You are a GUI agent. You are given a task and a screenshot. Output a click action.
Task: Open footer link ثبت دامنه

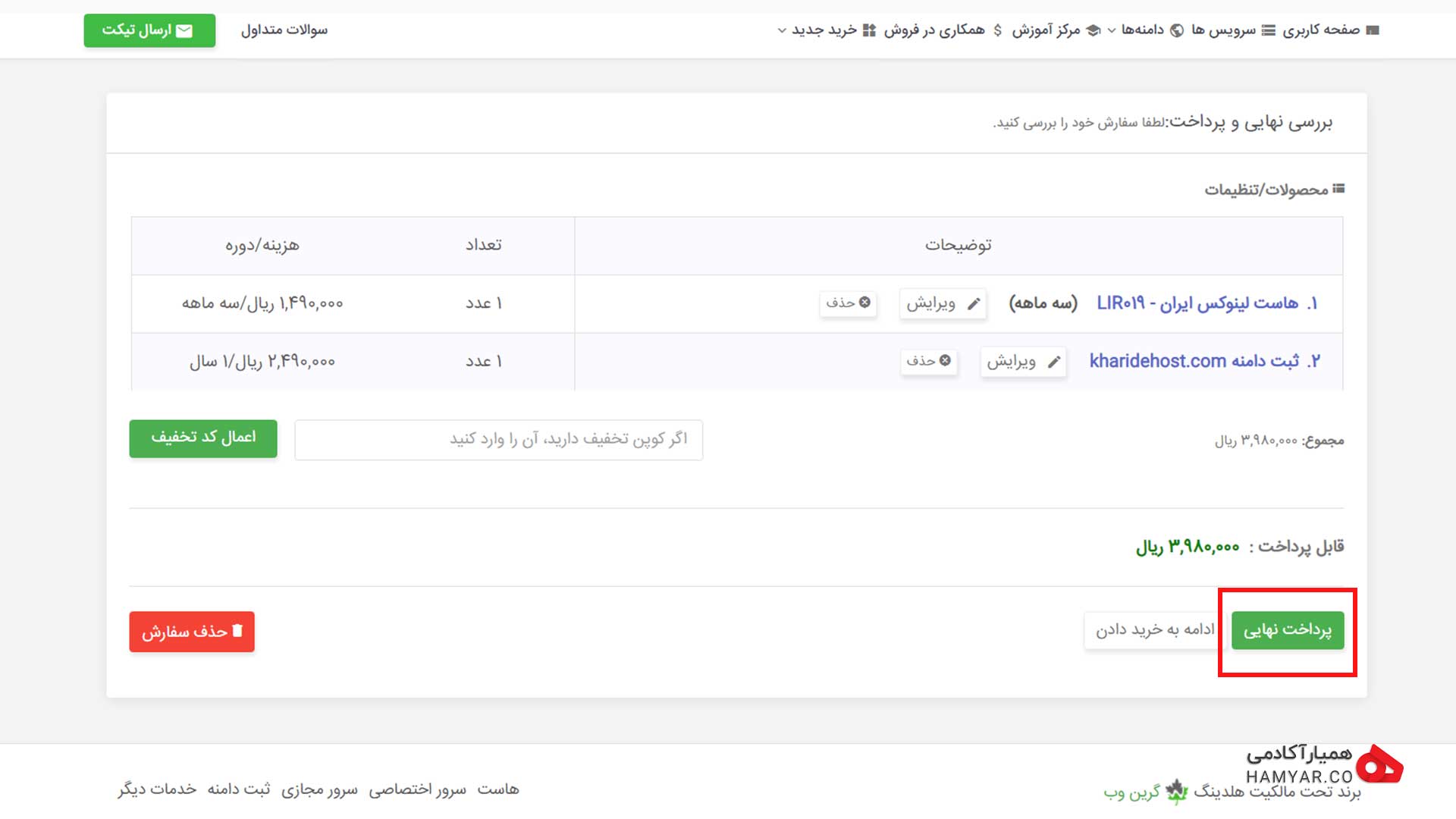(x=239, y=789)
